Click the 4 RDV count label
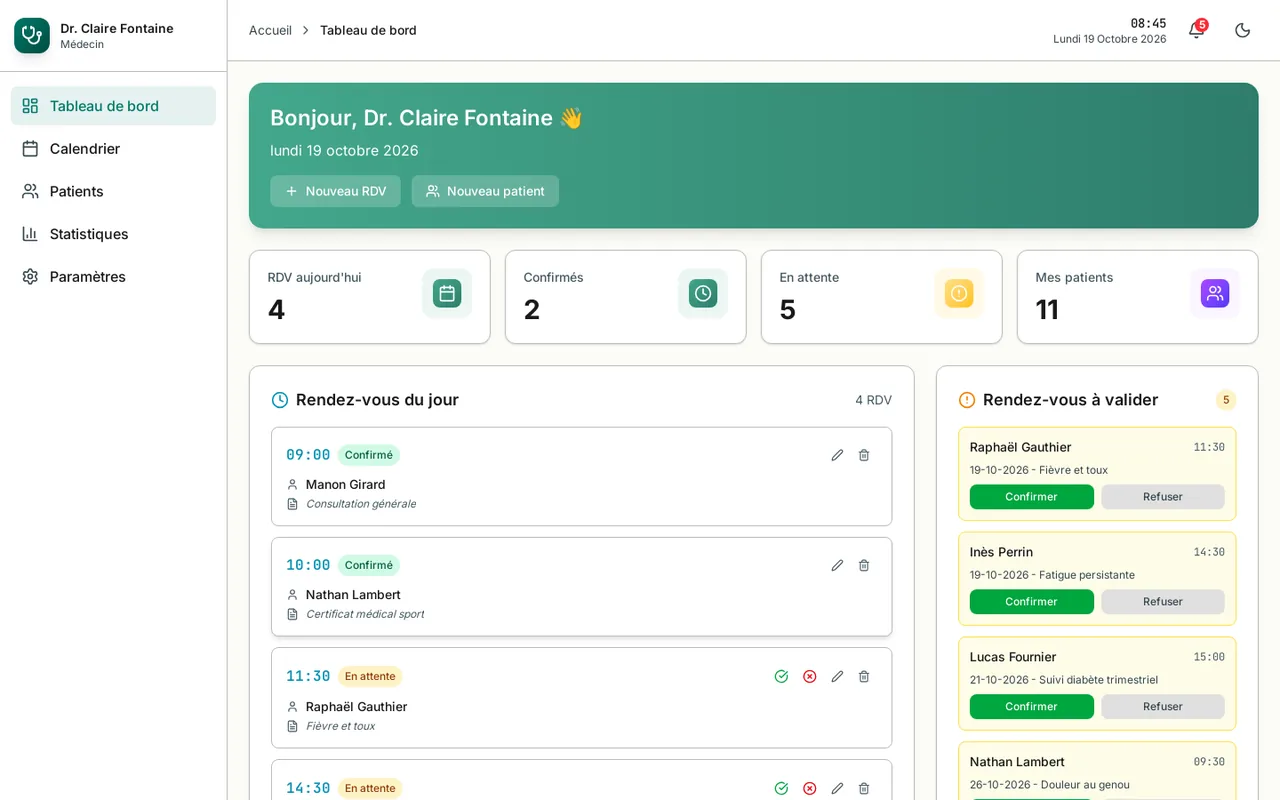Screen dimensions: 1280x800 pos(873,400)
